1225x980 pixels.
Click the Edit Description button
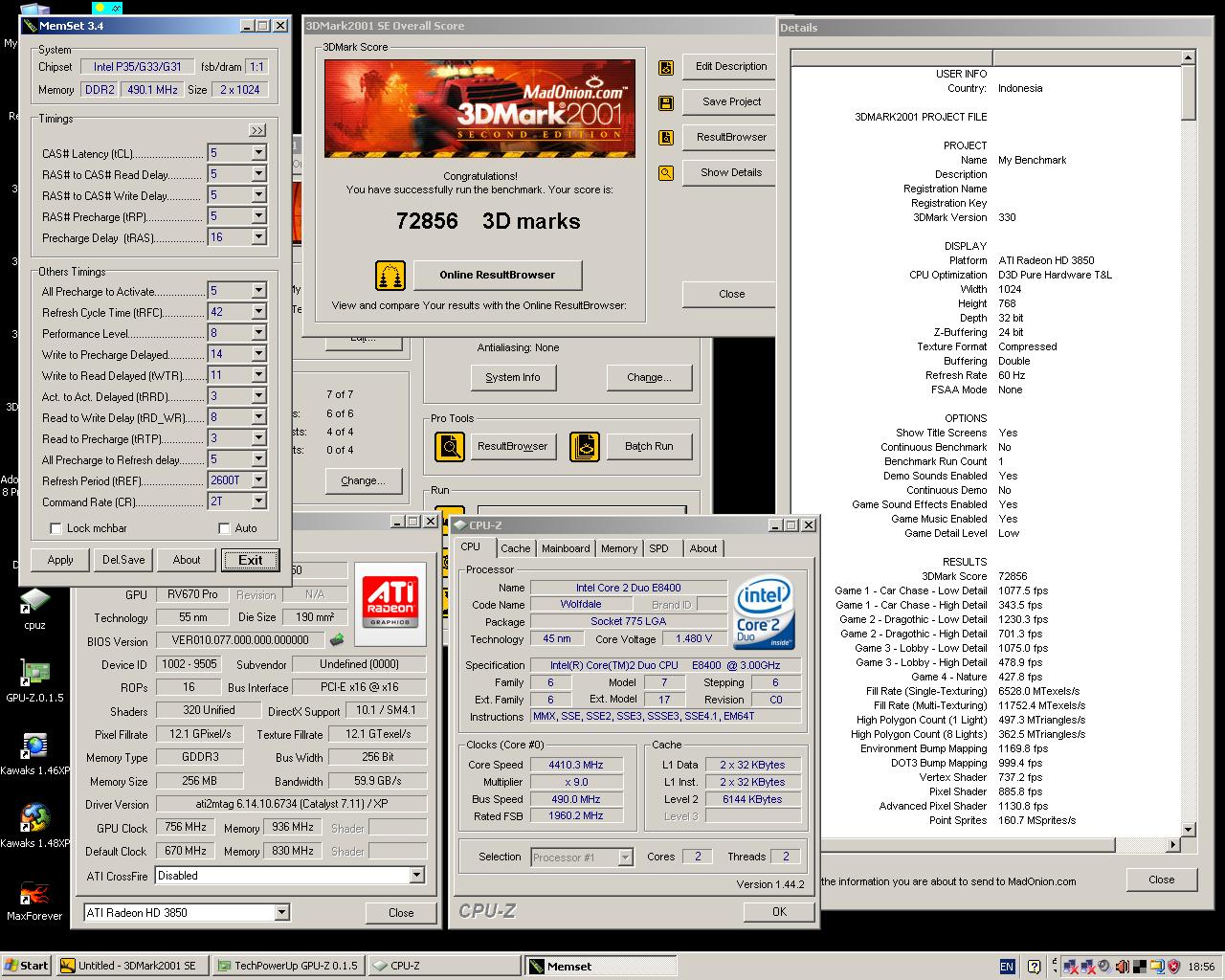point(731,66)
